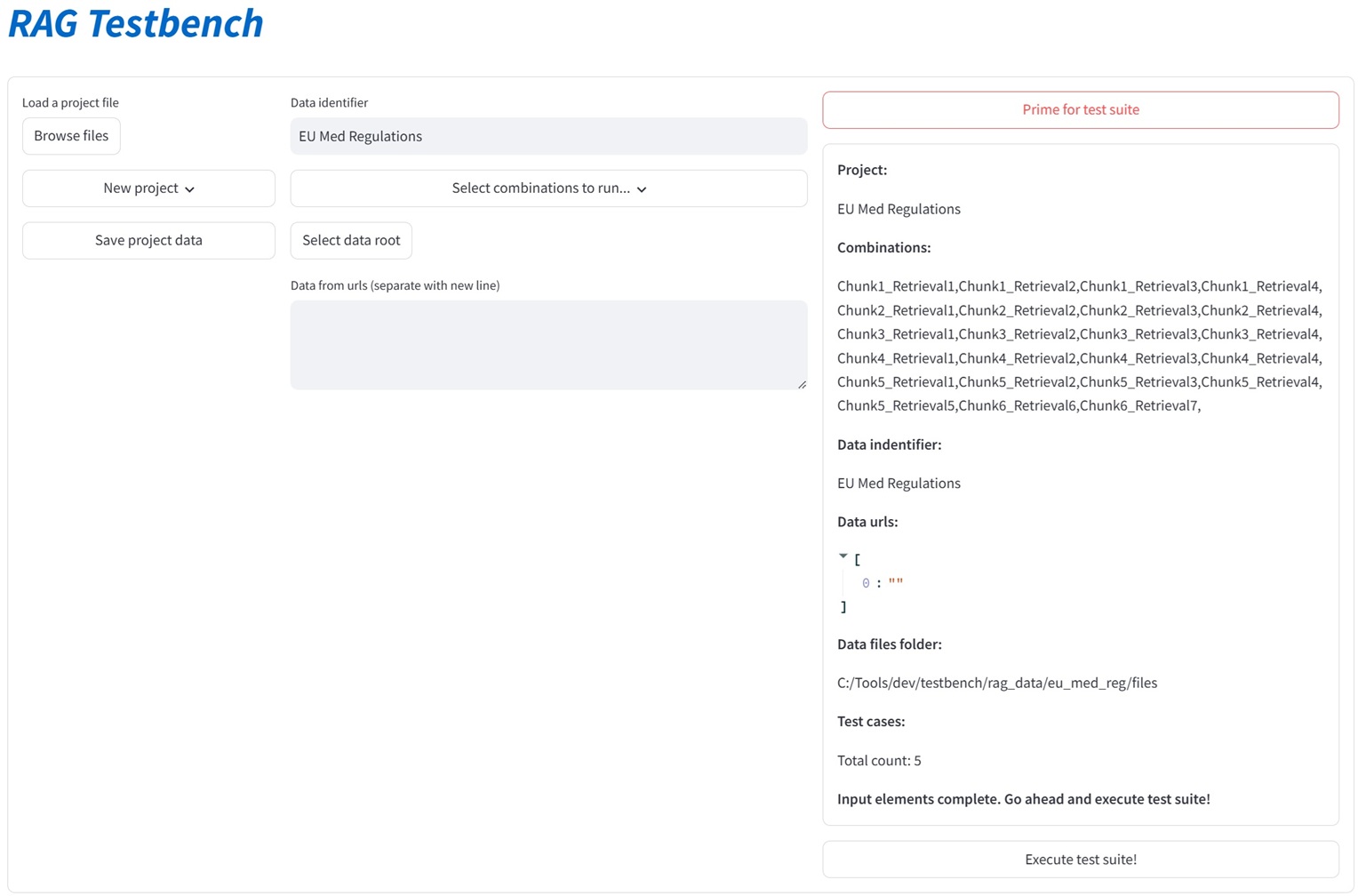
Task: Focus the Data identifier input field
Action: click(x=548, y=136)
